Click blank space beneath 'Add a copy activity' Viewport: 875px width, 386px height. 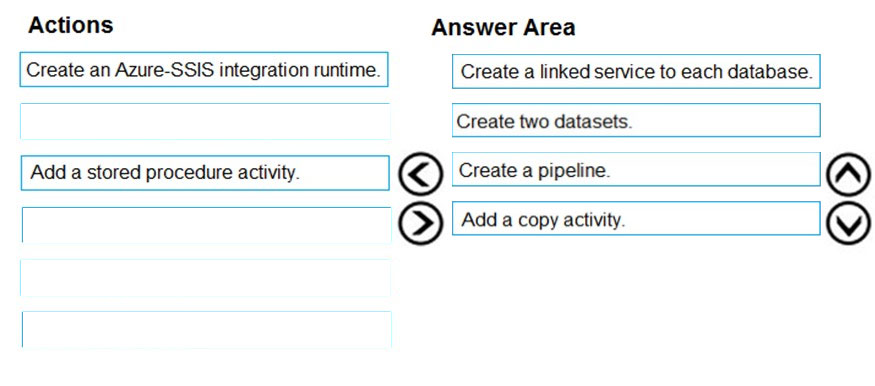pyautogui.click(x=636, y=301)
